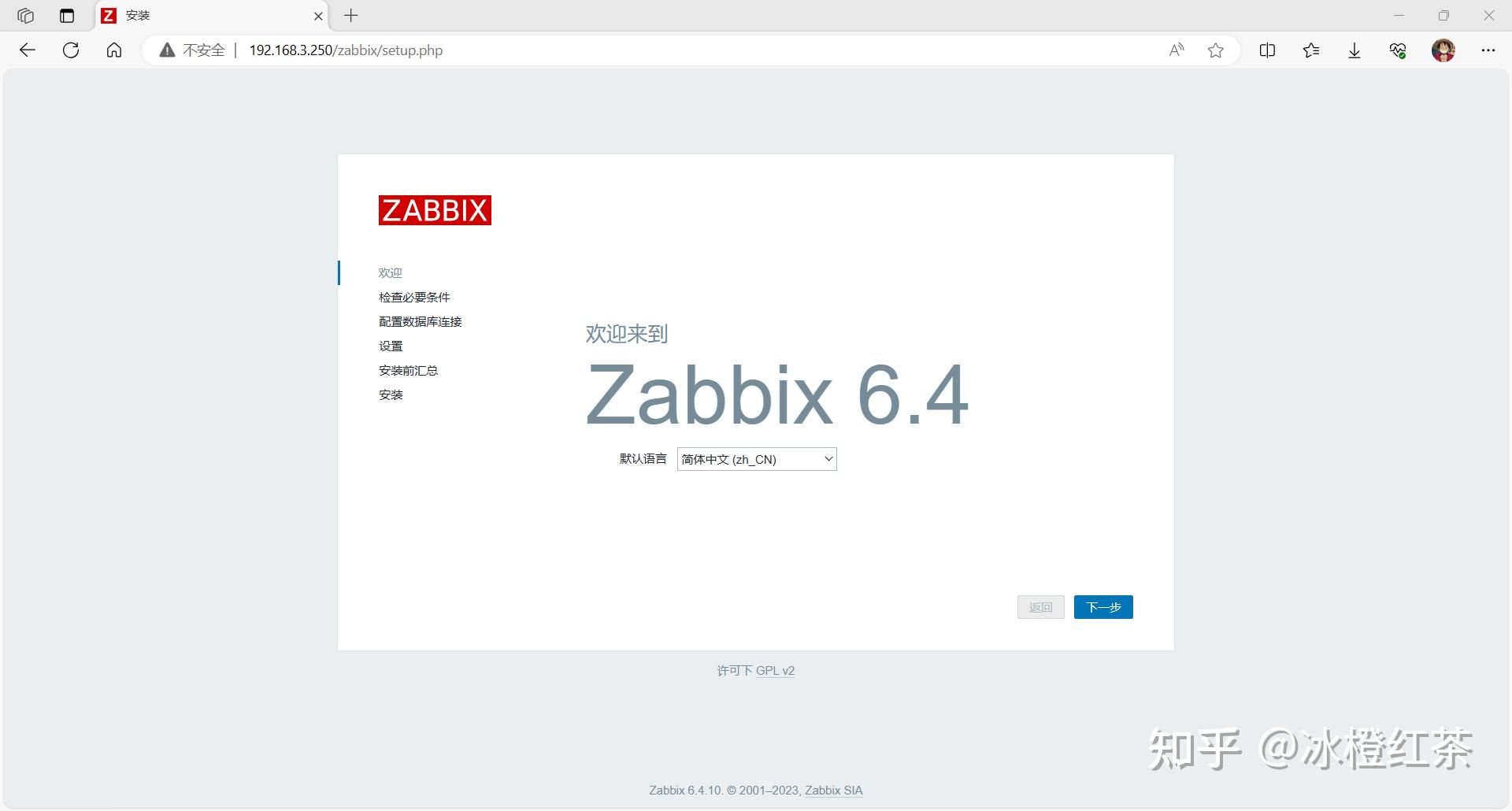Open the 默认语言 language dropdown
Image resolution: width=1512 pixels, height=811 pixels.
[x=755, y=459]
